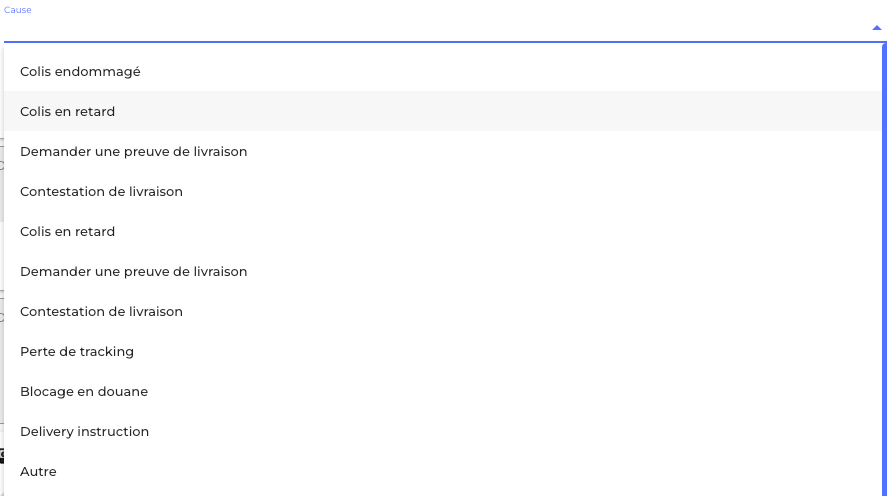Choose the highlighted Colis en retard option

[x=68, y=112]
